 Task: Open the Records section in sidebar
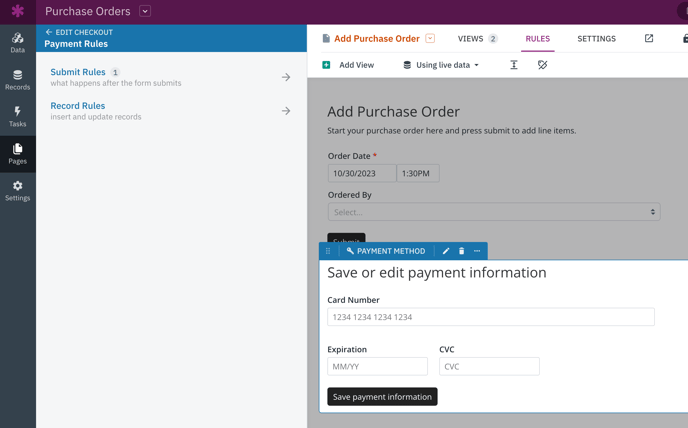coord(18,80)
